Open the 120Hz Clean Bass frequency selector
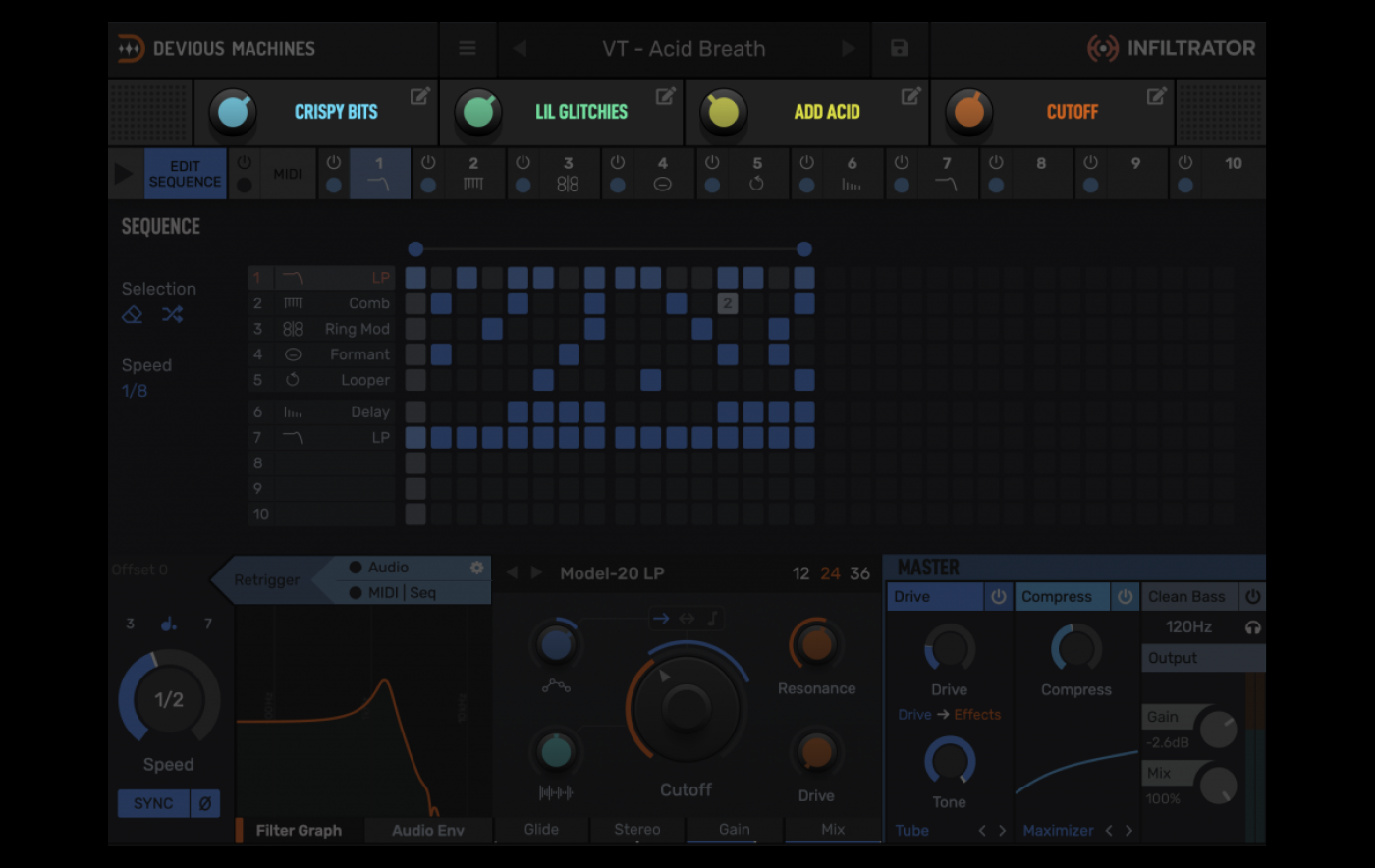 tap(1188, 626)
